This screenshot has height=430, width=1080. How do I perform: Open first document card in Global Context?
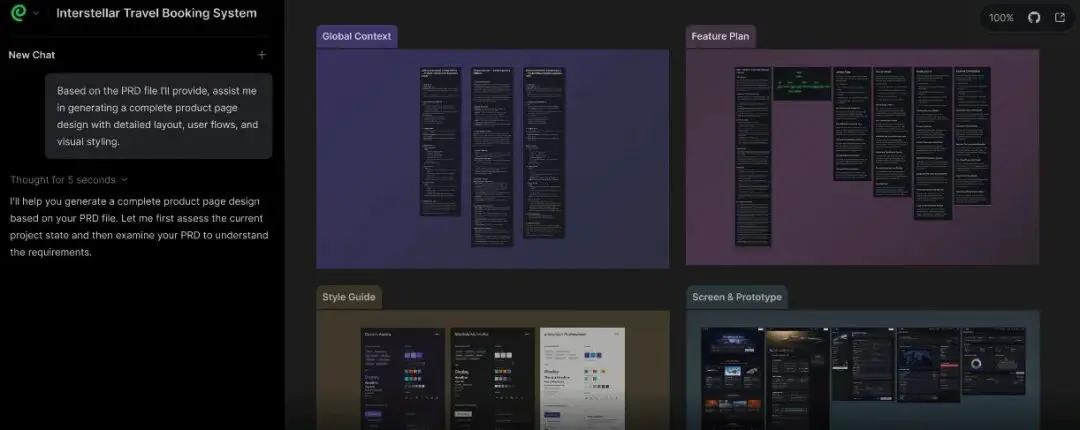coord(441,141)
